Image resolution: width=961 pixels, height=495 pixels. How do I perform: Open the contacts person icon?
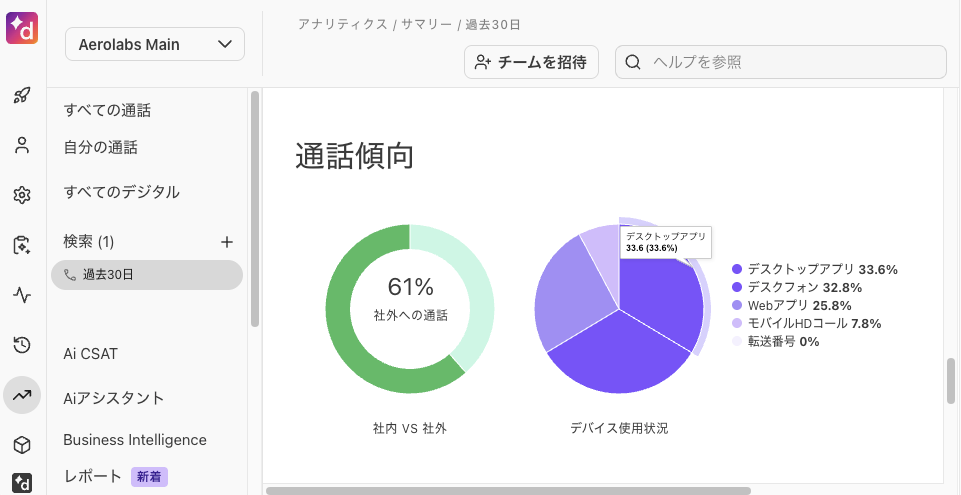[22, 146]
